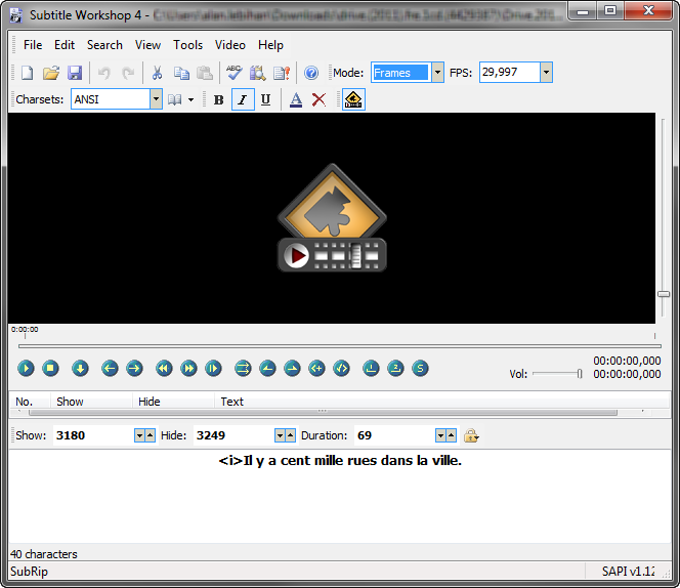
Task: Jump to next subtitle right arrow
Action: pyautogui.click(x=134, y=369)
